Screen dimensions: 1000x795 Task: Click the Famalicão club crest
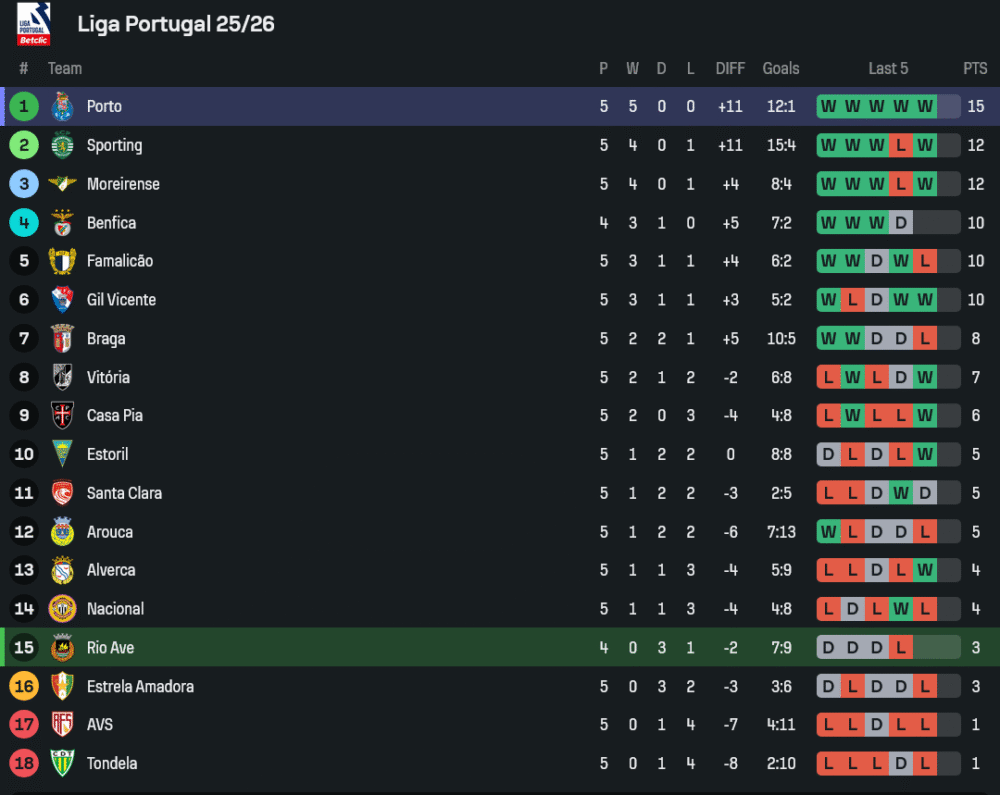tap(62, 261)
